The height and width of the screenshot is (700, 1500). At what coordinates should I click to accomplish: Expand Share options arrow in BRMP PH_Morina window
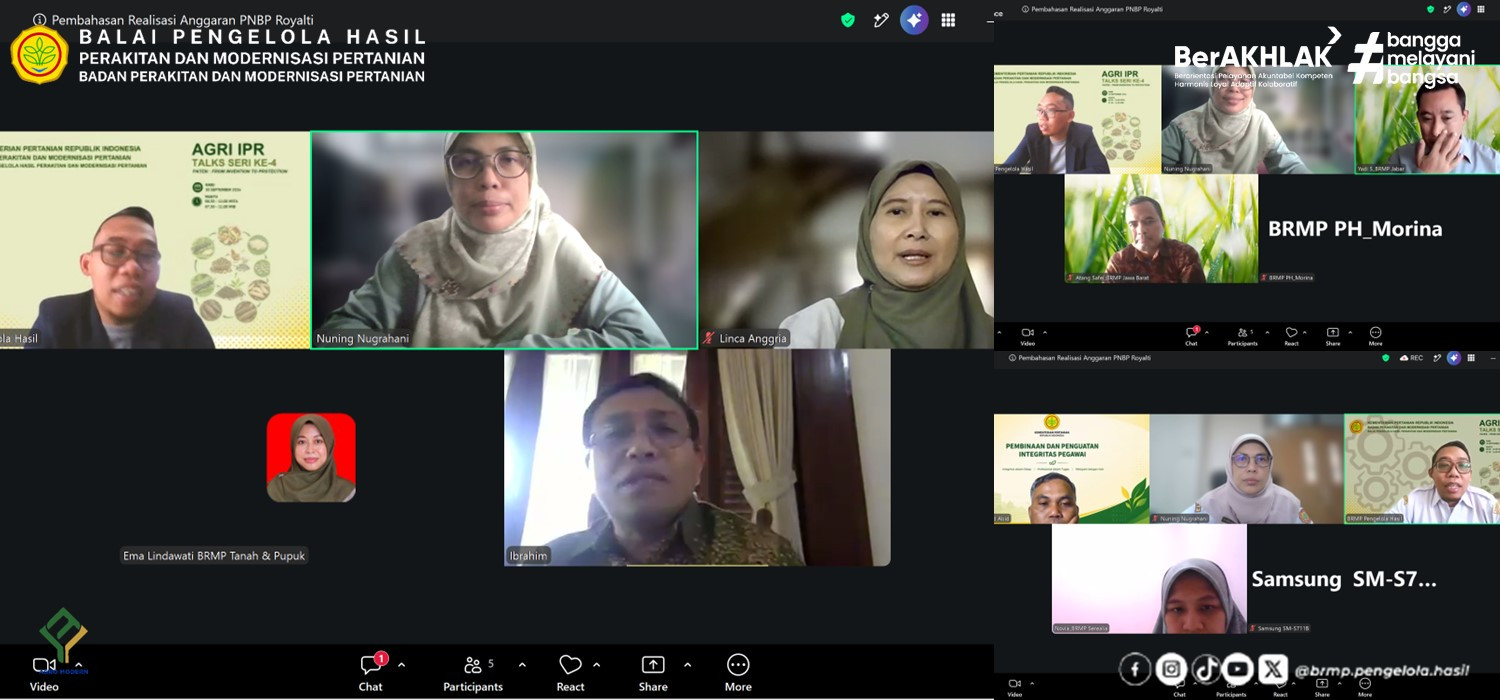coord(1350,332)
